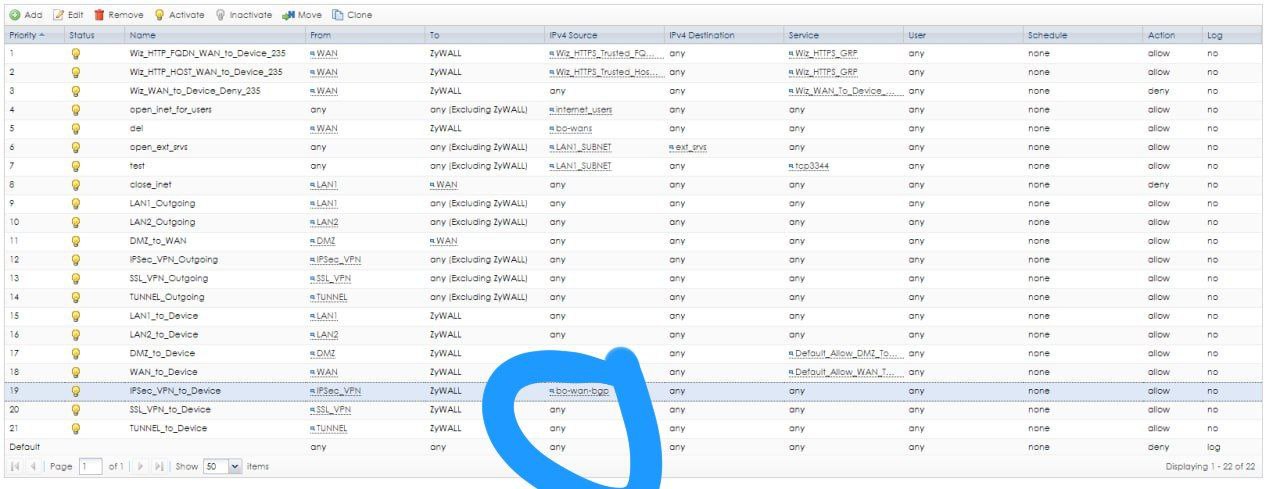1280x489 pixels.
Task: Click the Add rule toolbar button
Action: [27, 15]
